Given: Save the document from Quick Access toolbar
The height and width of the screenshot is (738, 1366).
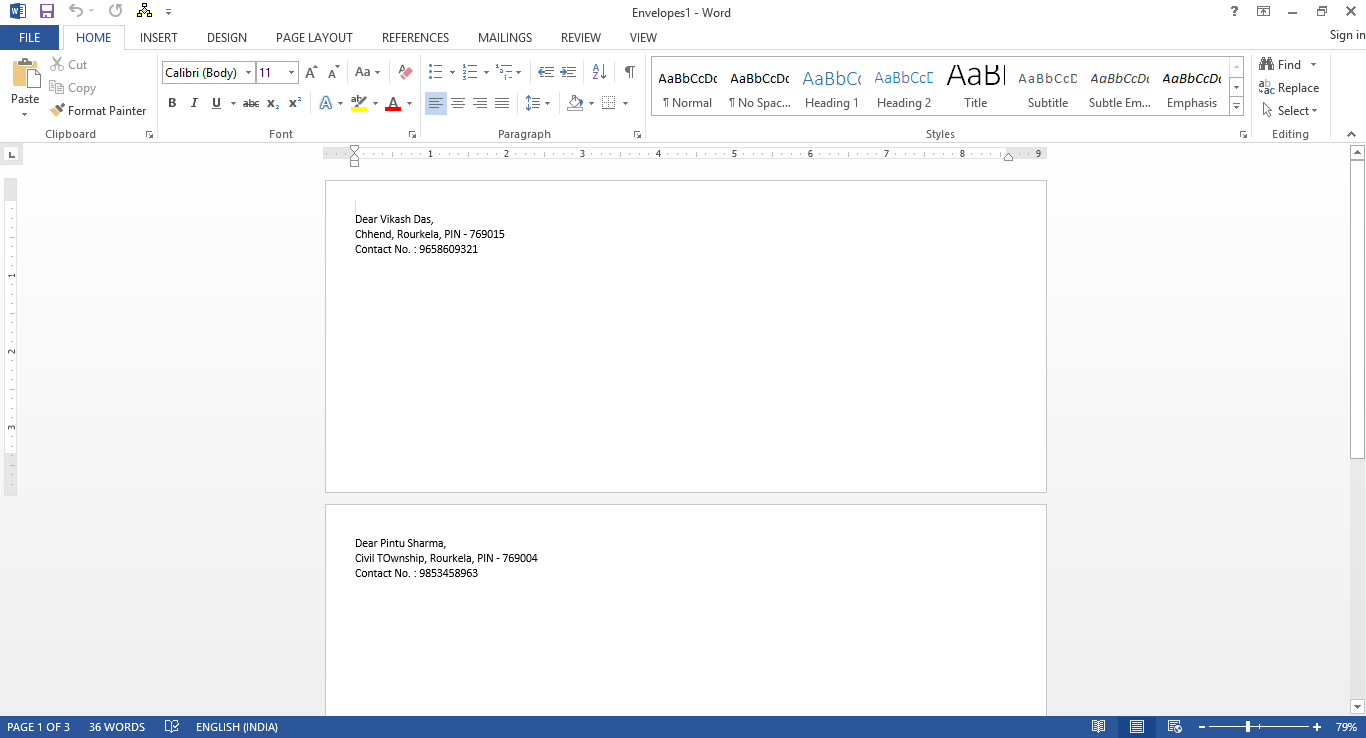Looking at the screenshot, I should click(x=47, y=12).
